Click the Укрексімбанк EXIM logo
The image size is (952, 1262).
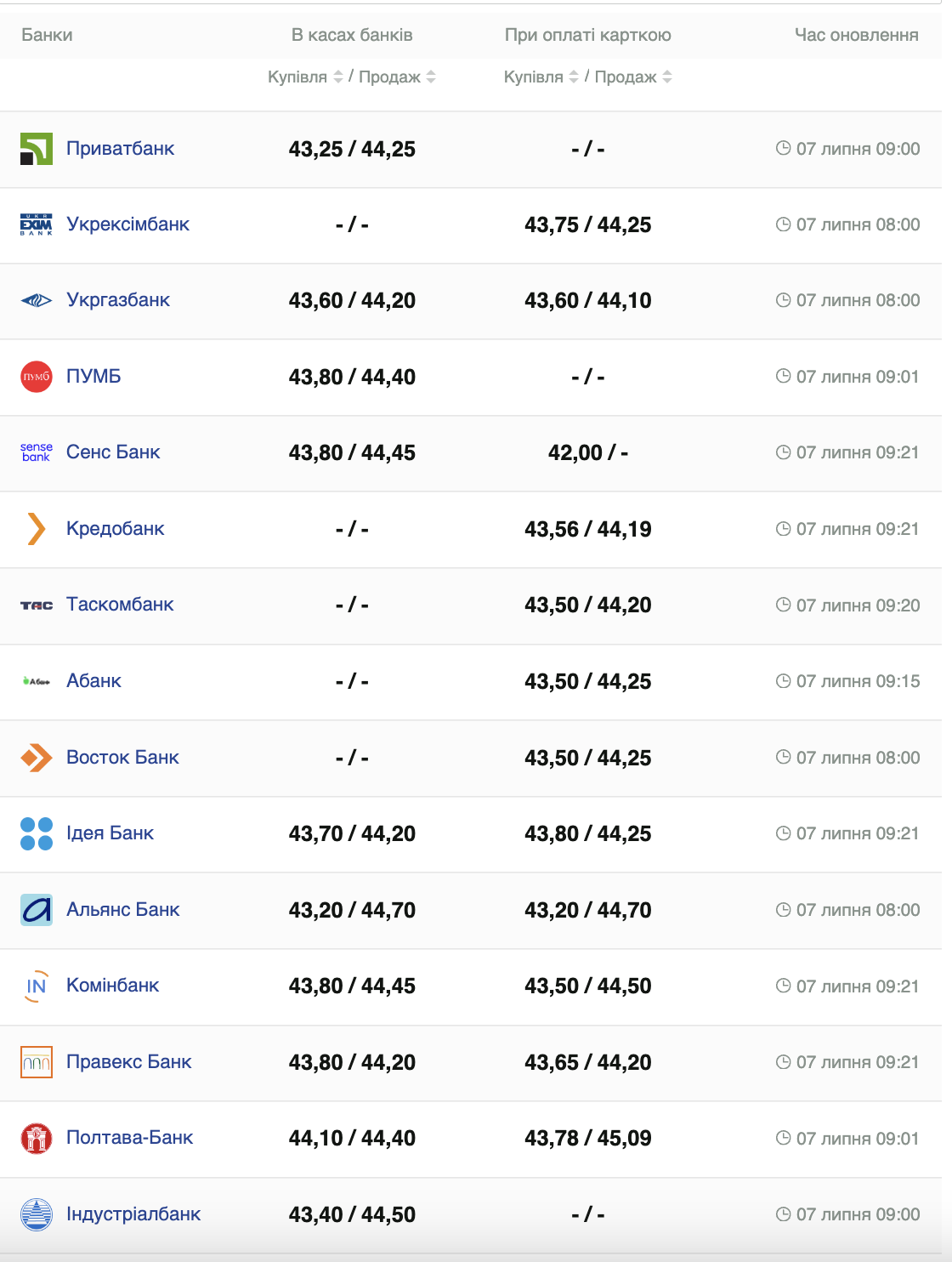tap(37, 225)
